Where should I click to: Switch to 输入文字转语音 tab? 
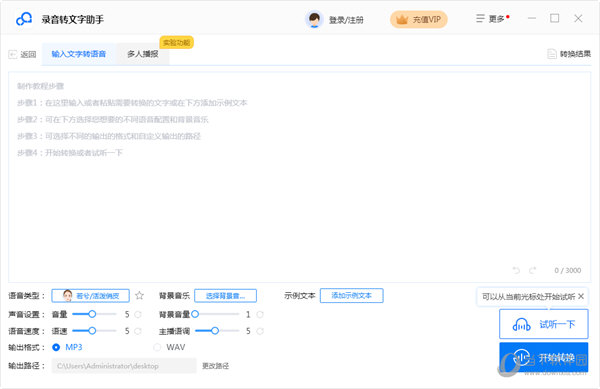[78, 54]
